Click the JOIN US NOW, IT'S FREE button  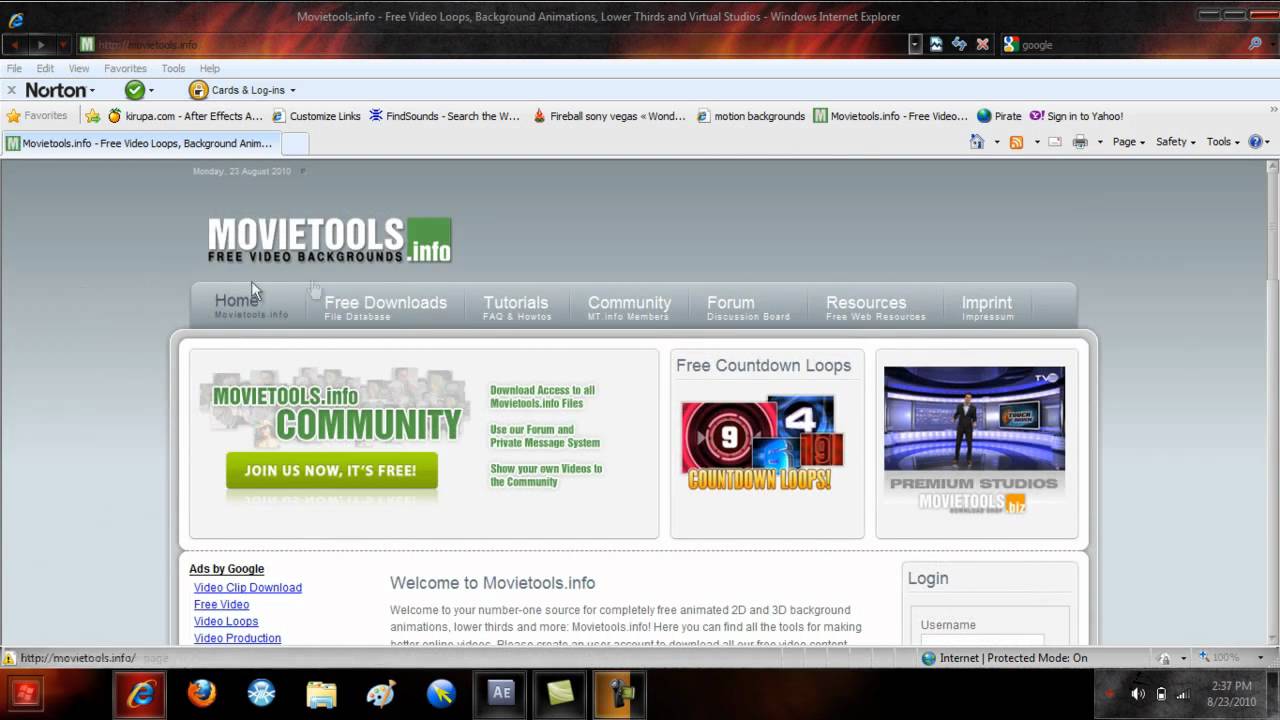tap(331, 470)
